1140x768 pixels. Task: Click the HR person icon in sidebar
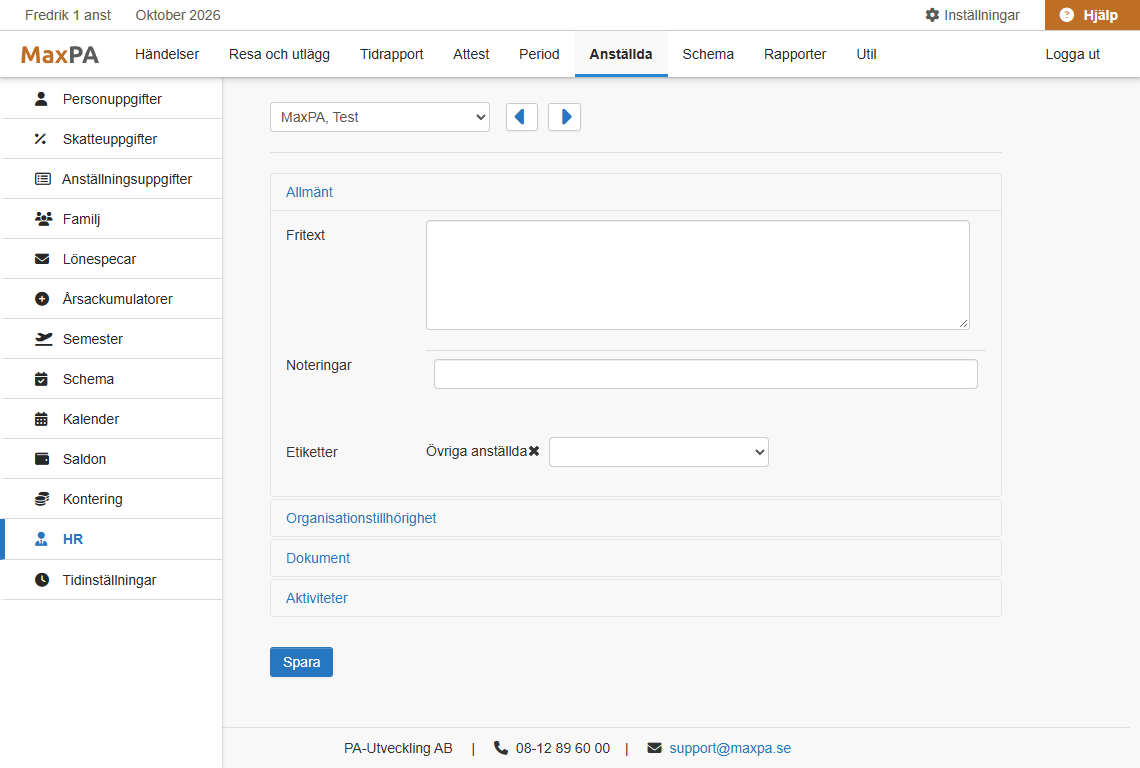click(x=41, y=539)
